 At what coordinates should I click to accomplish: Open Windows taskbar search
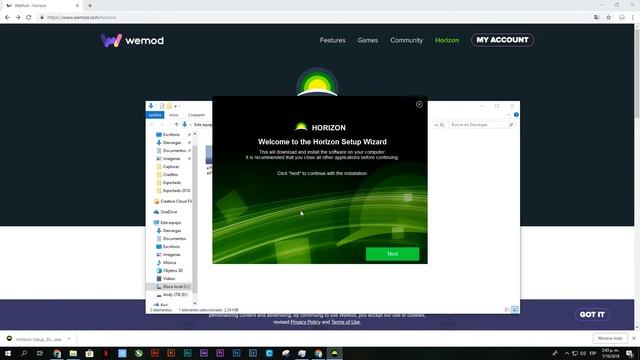(24, 353)
